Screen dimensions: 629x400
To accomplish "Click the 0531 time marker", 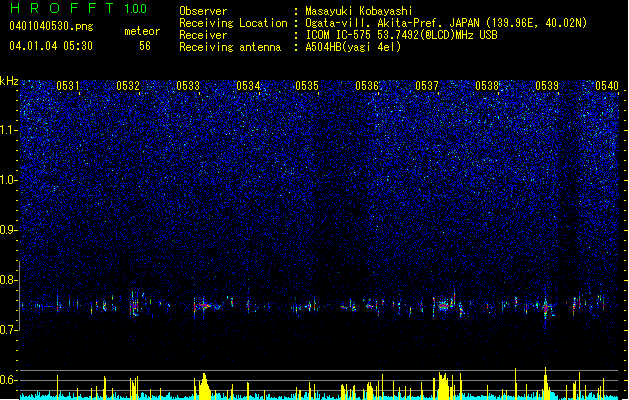I will (68, 86).
